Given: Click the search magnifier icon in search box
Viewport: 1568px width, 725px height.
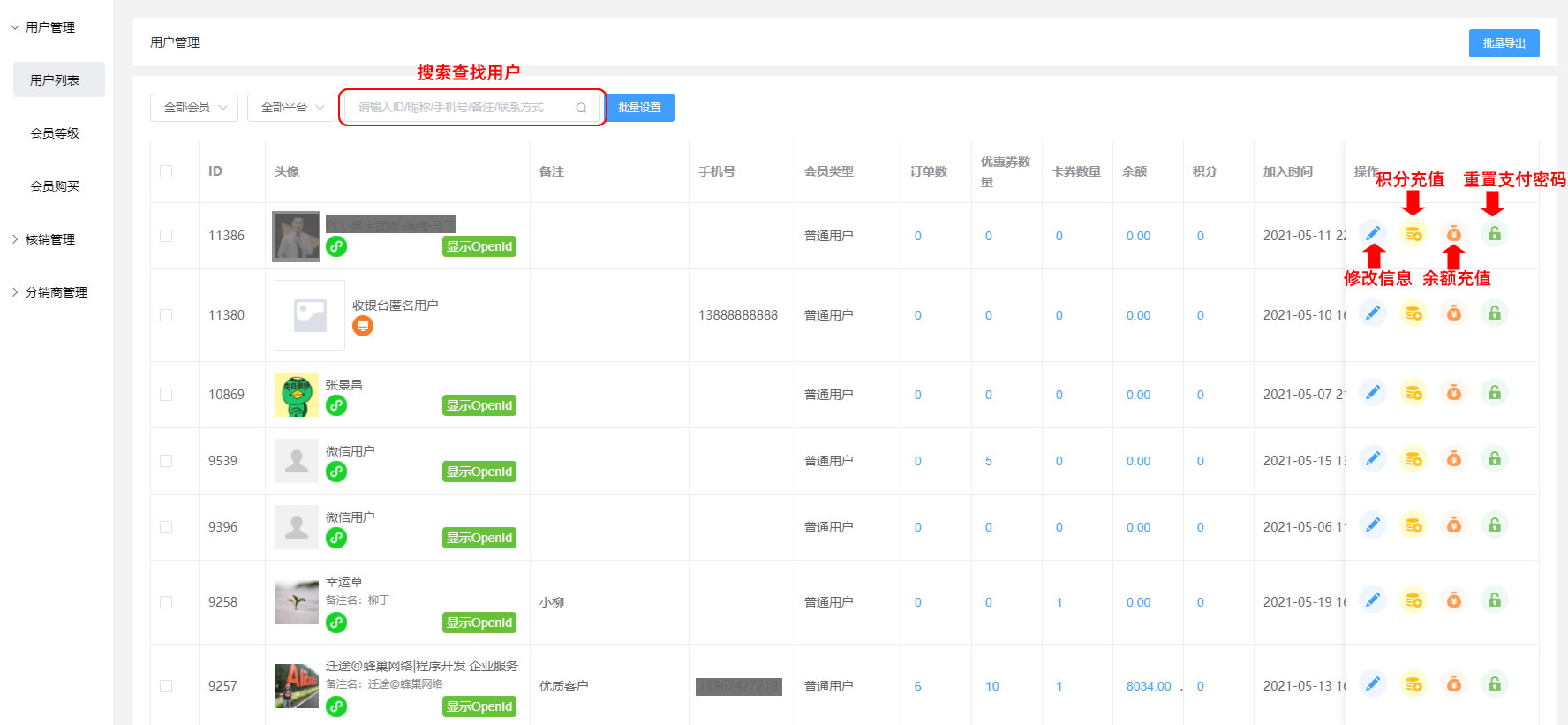Looking at the screenshot, I should tap(581, 108).
